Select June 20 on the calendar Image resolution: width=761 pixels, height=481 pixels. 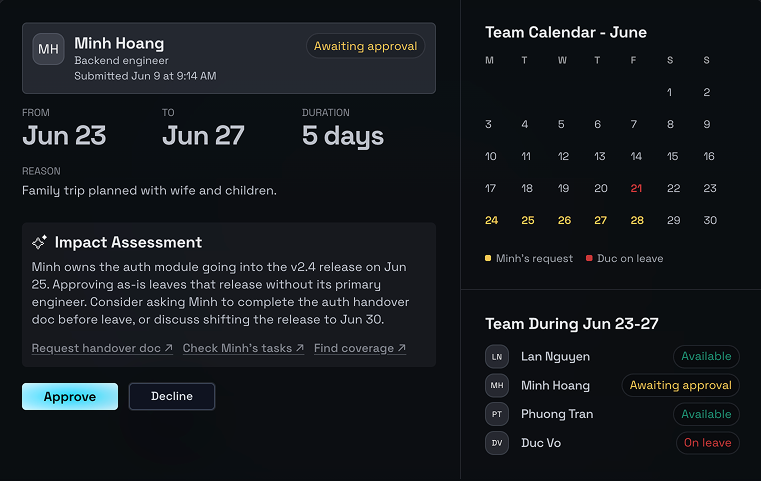coord(600,188)
